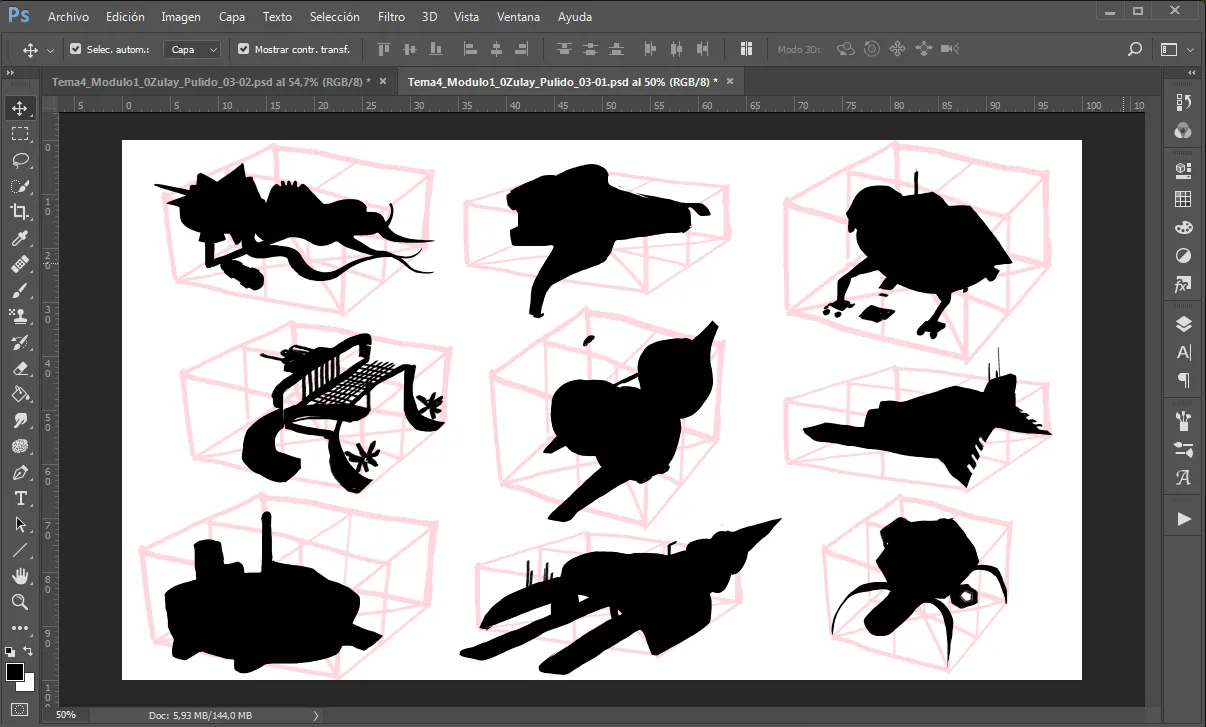Open the Color panel icon

tap(1184, 228)
